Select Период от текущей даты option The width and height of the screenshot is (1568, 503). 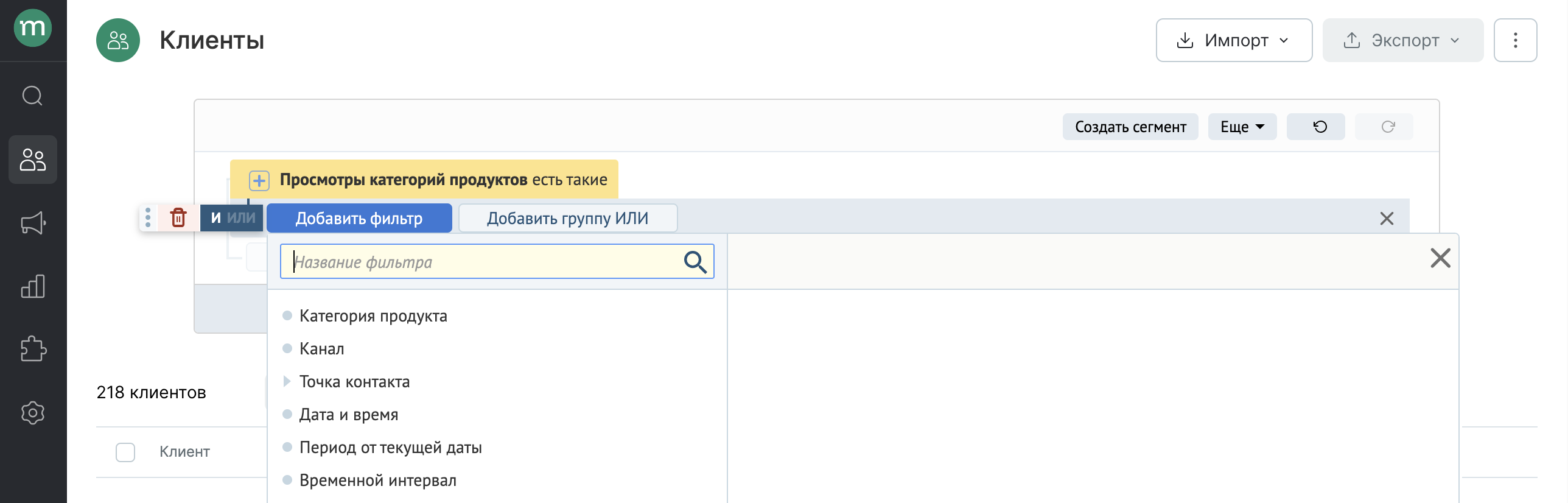click(x=391, y=447)
